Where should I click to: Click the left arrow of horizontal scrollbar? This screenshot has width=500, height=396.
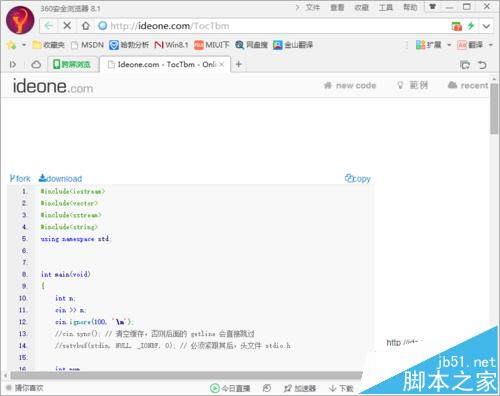tap(5, 376)
